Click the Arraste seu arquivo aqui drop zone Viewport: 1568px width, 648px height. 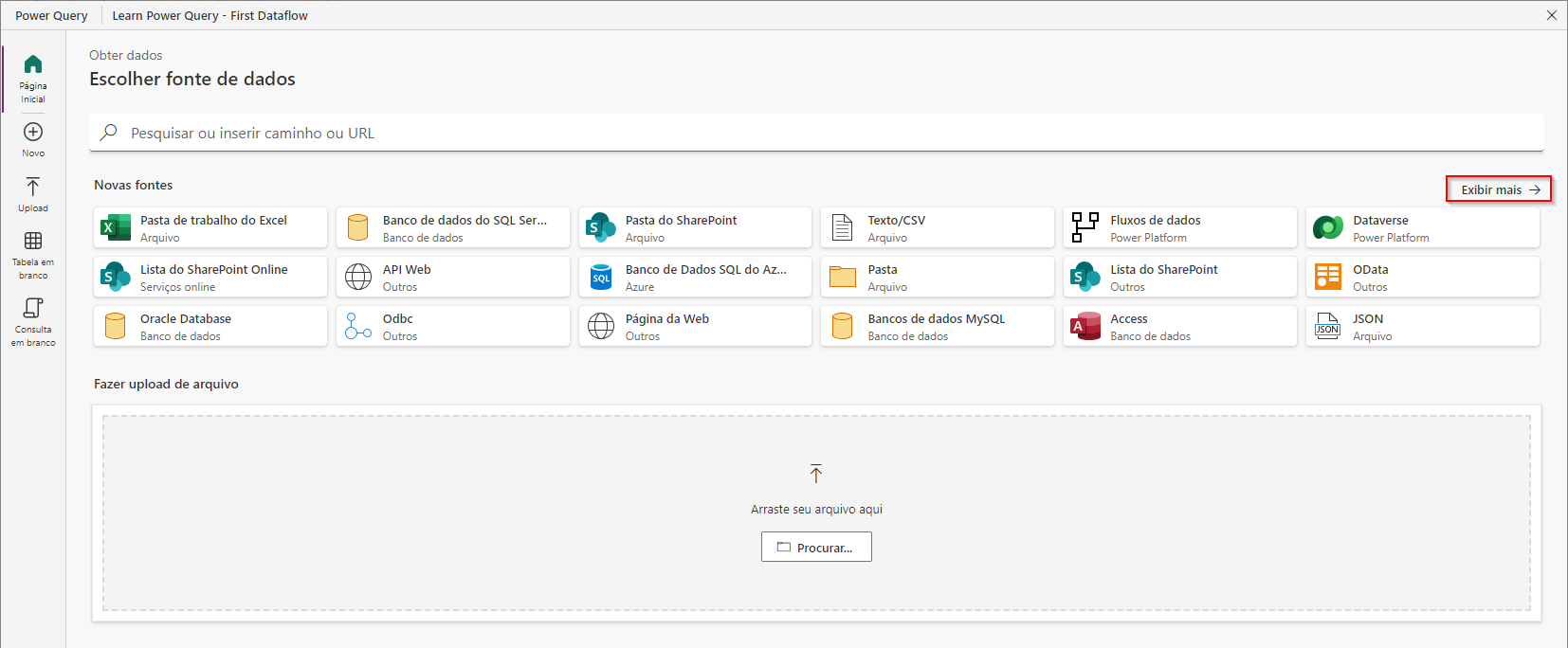pos(816,513)
